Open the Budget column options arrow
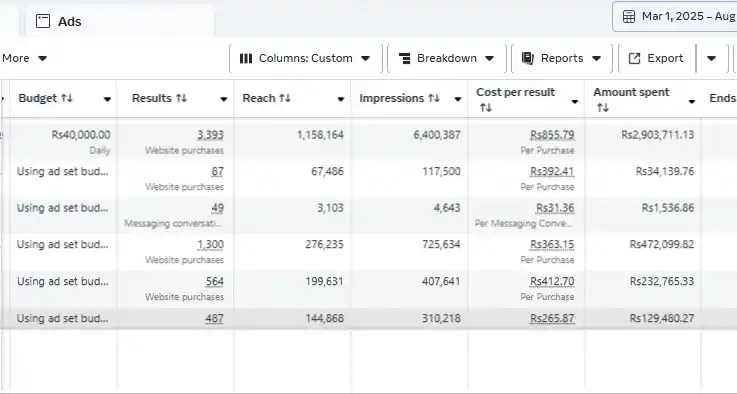Viewport: 737px width, 394px height. click(107, 99)
